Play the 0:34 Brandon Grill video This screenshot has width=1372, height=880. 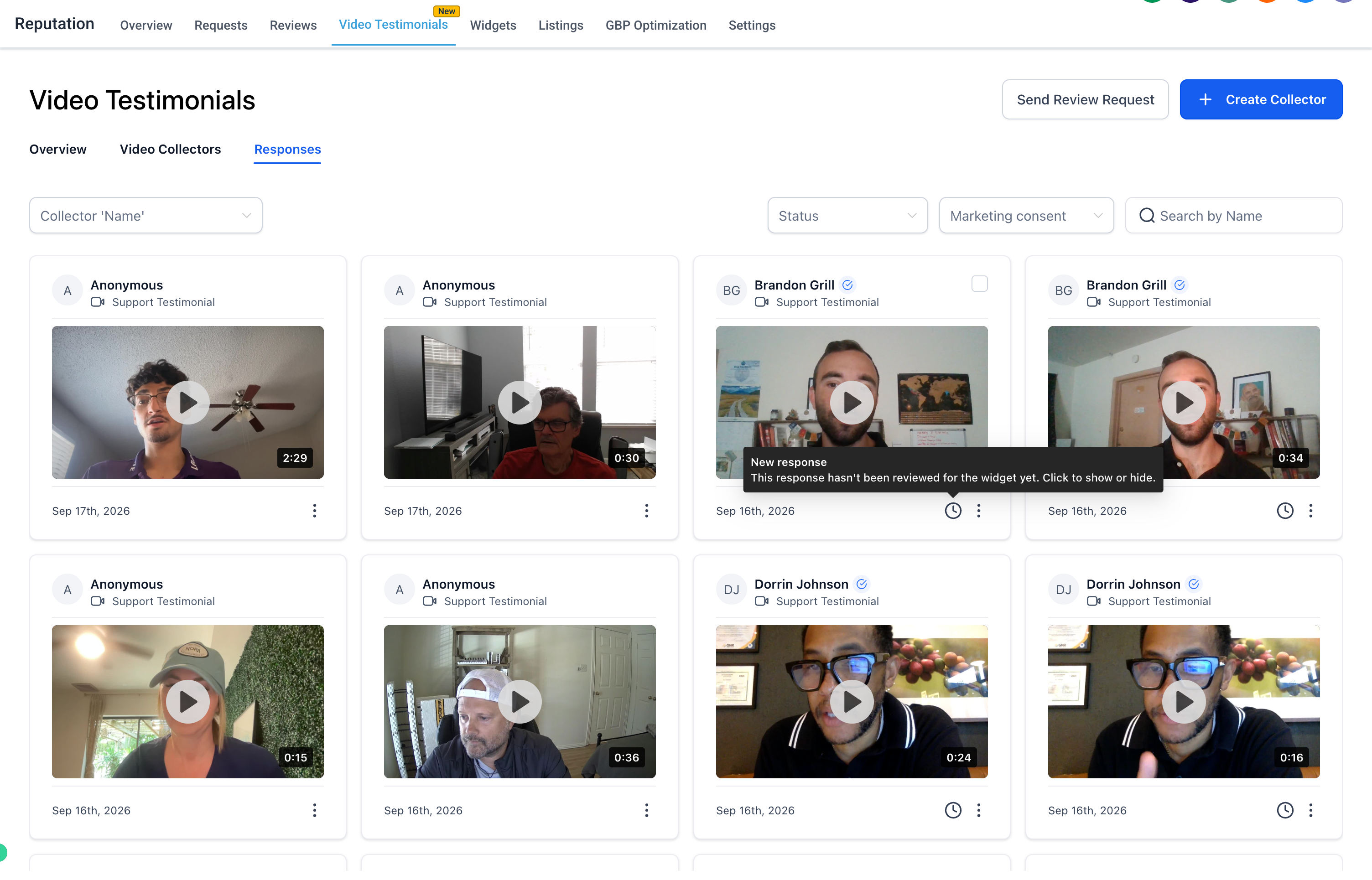1184,402
